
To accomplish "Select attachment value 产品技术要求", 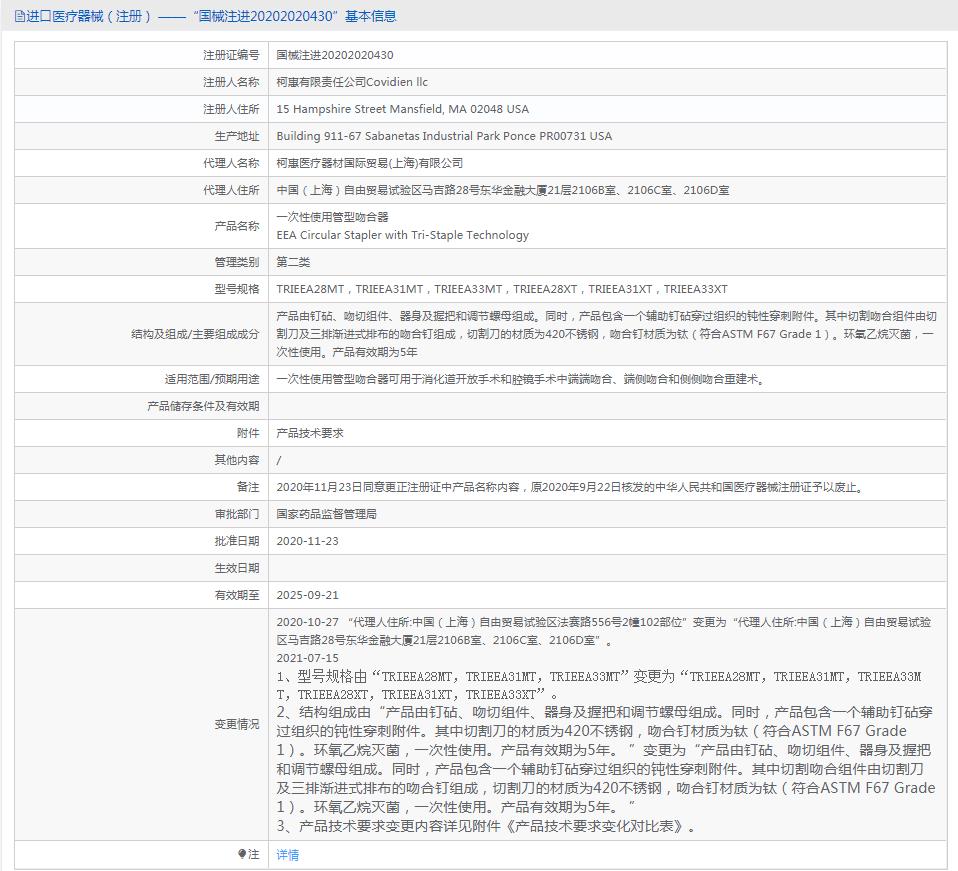I will (310, 433).
